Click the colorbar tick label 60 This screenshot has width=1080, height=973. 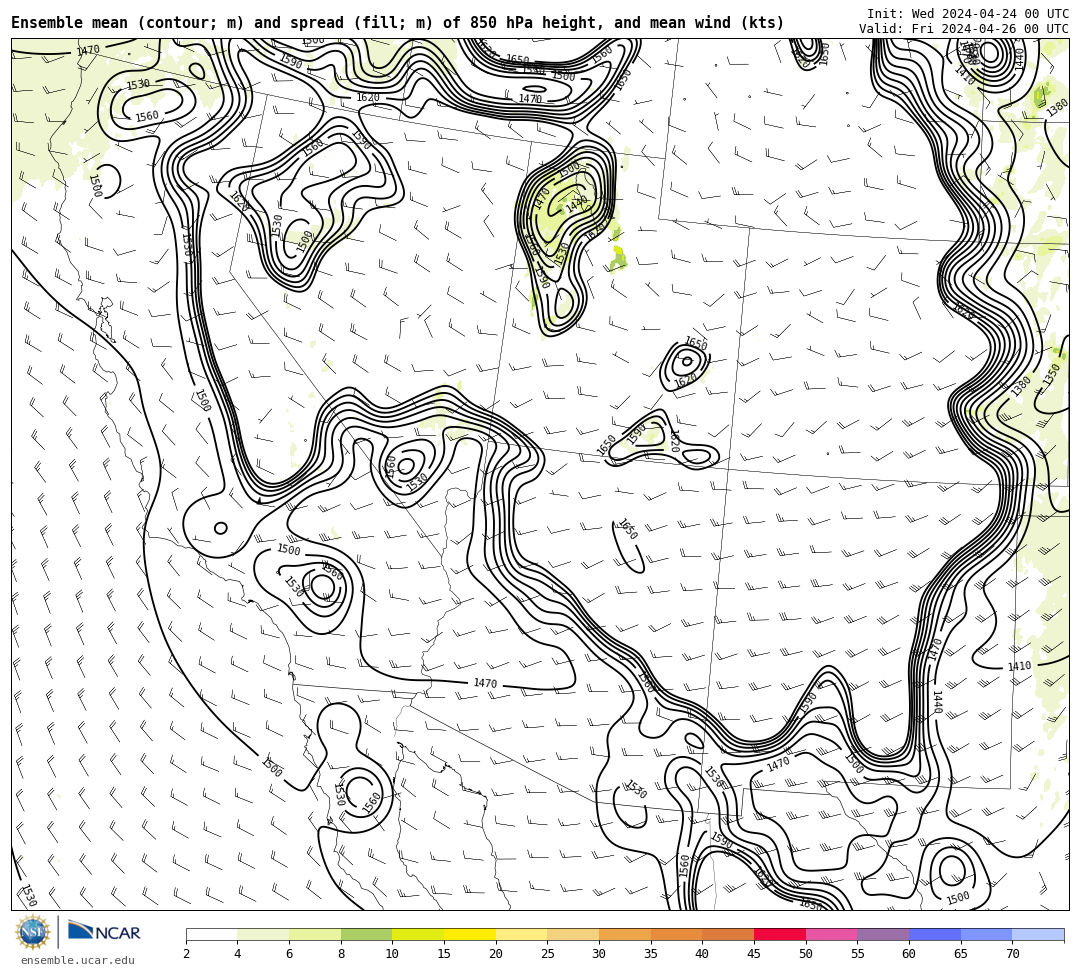click(x=909, y=954)
